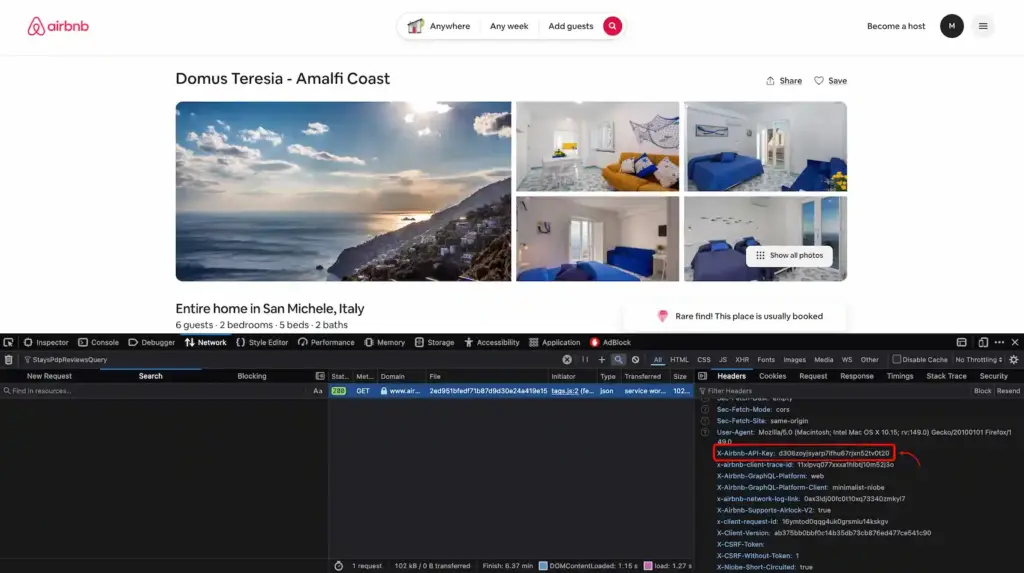Toggle the HTML request filter
Image resolution: width=1024 pixels, height=573 pixels.
pos(679,360)
